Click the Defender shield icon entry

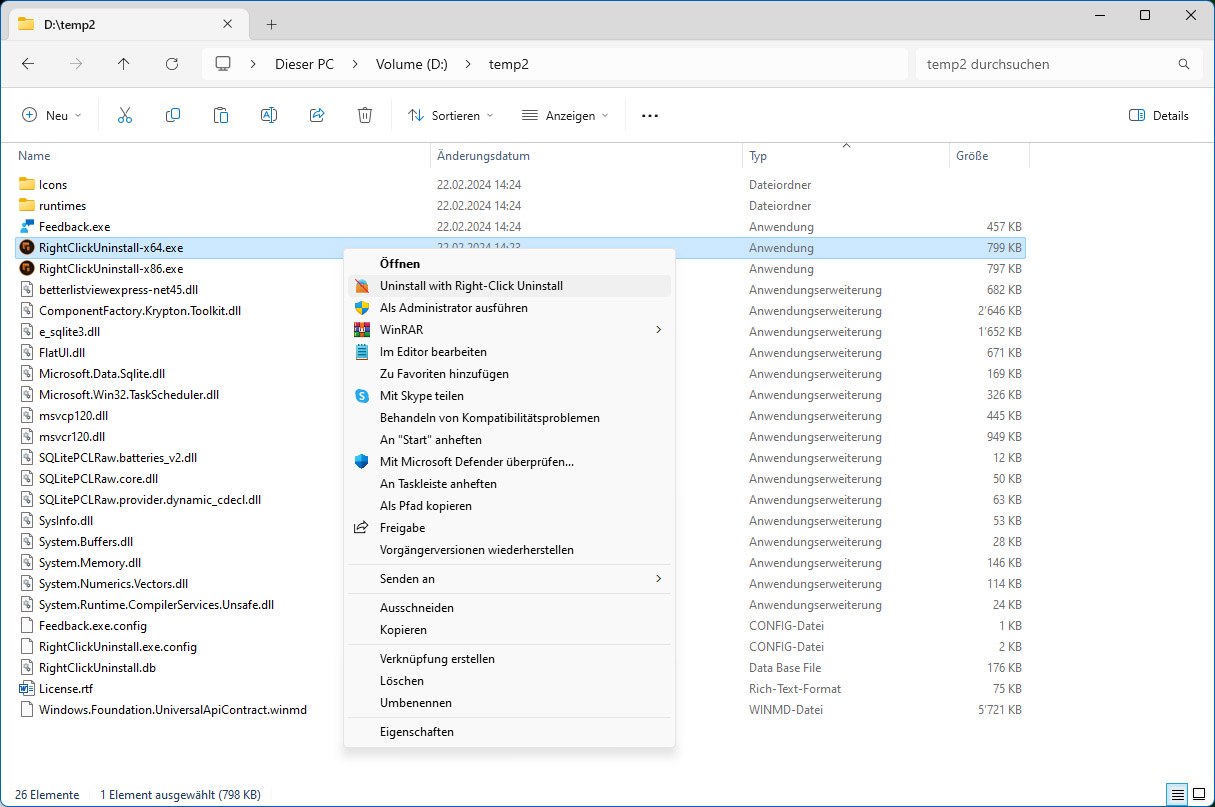click(x=362, y=462)
